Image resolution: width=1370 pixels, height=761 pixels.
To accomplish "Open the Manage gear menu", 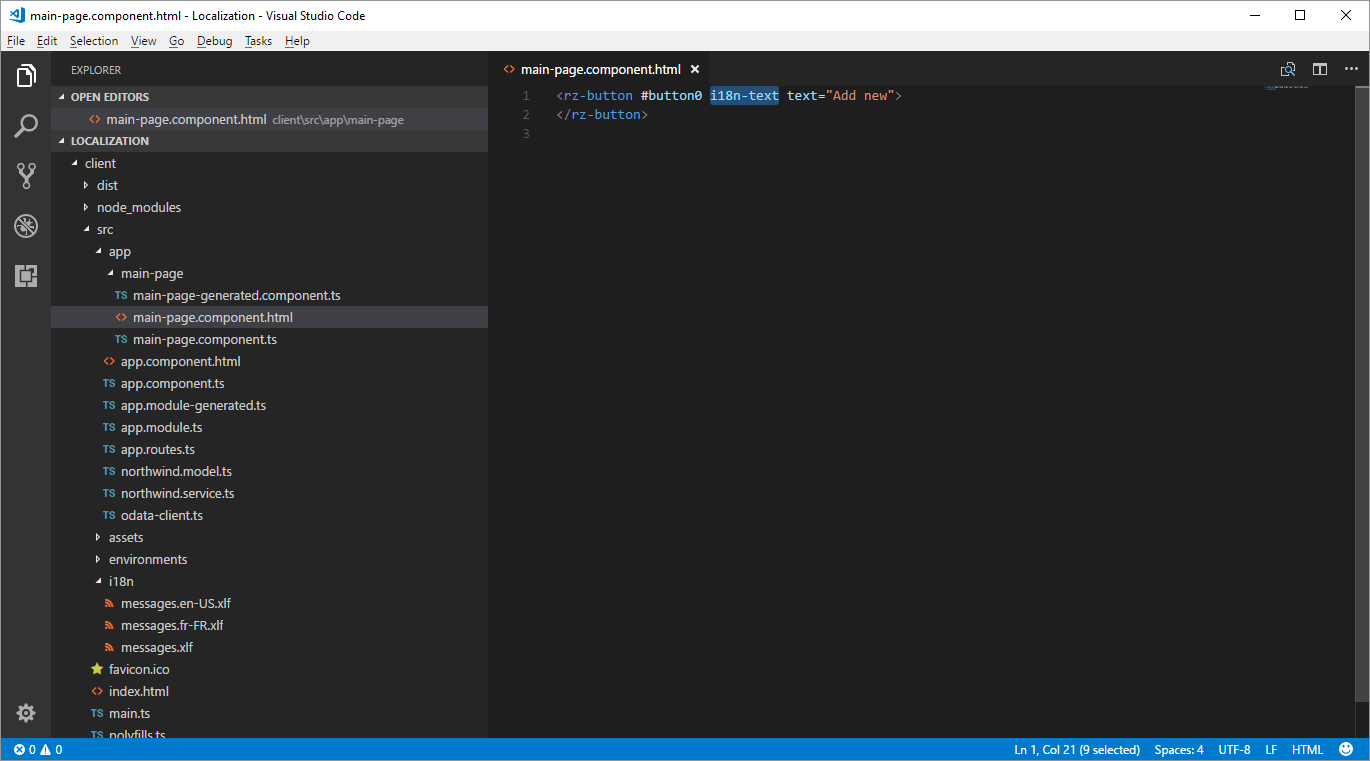I will (26, 713).
